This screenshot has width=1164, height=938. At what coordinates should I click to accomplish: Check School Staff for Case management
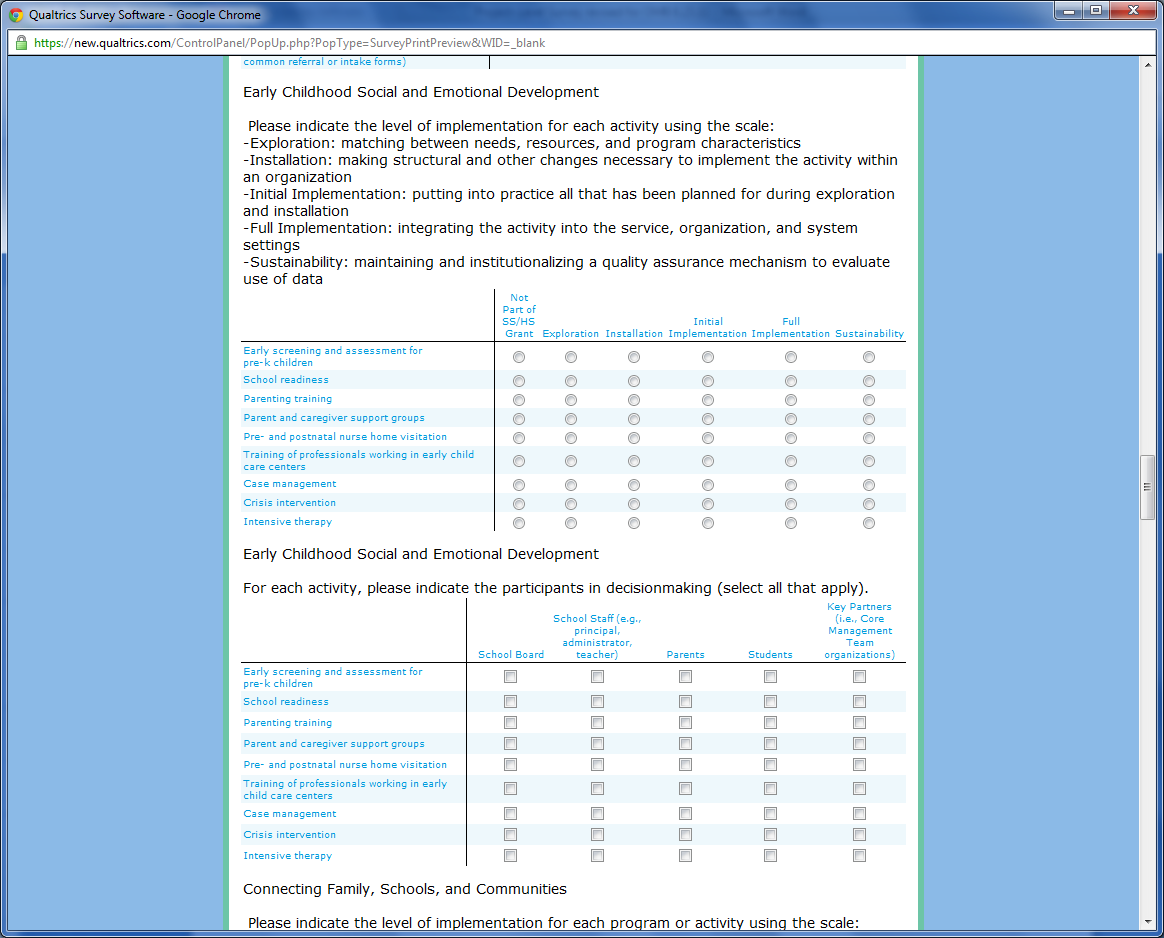(597, 814)
